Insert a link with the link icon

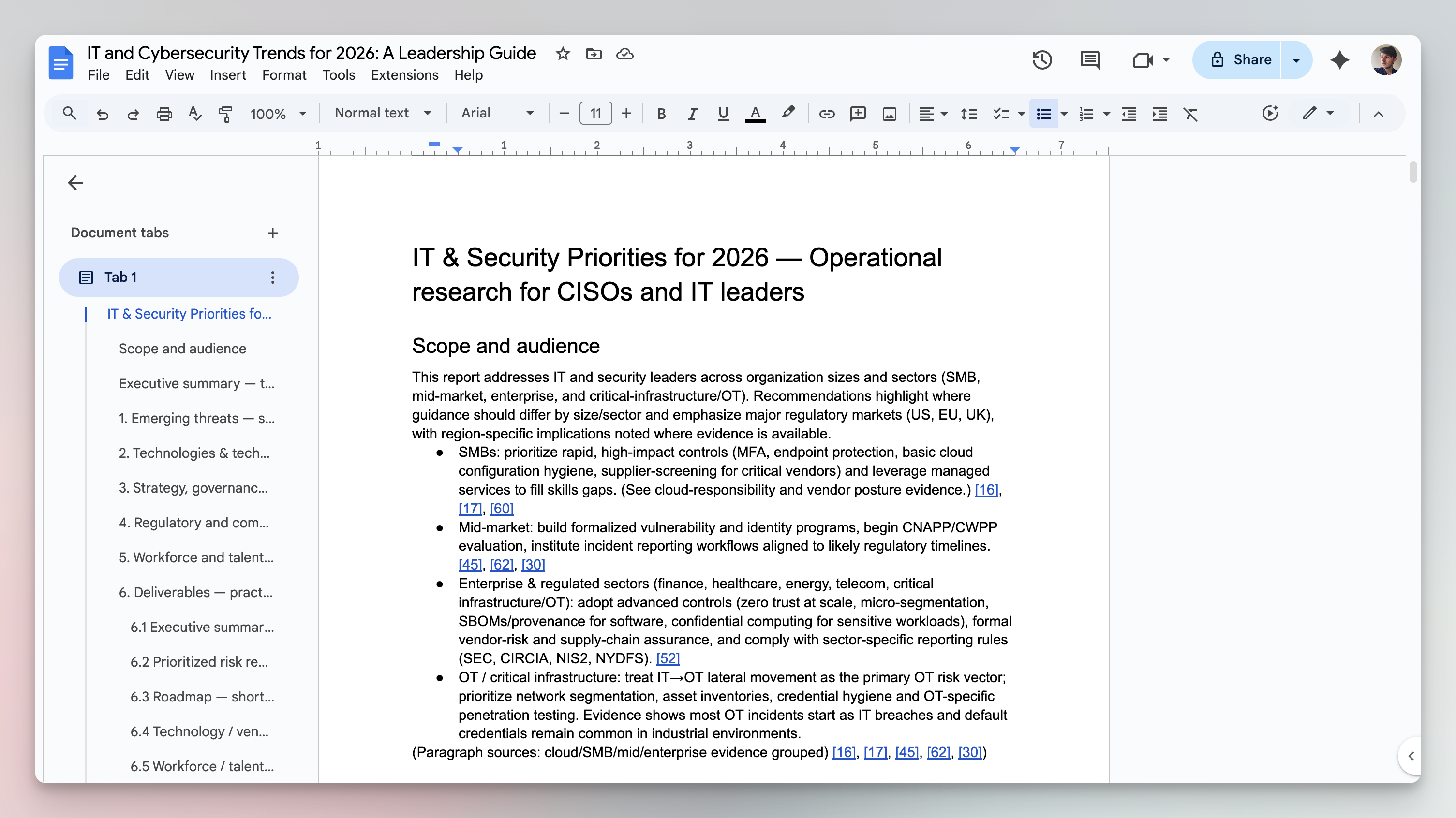click(826, 114)
